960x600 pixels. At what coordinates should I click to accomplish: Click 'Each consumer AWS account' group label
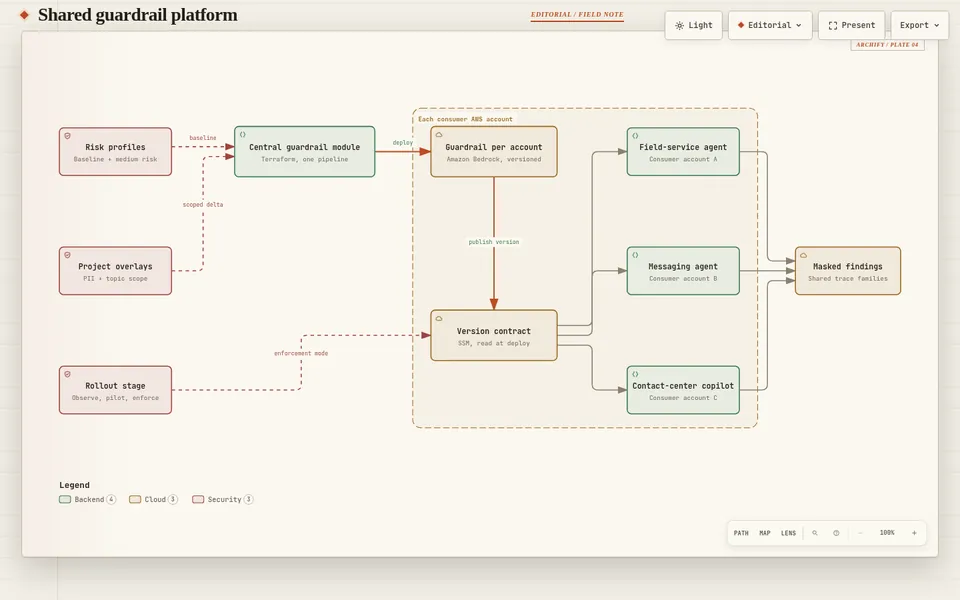click(465, 119)
